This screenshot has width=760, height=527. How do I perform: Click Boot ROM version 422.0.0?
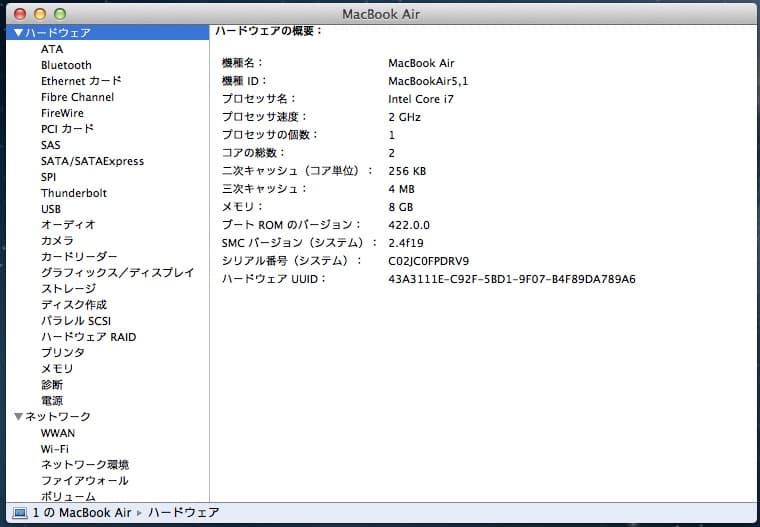click(409, 225)
